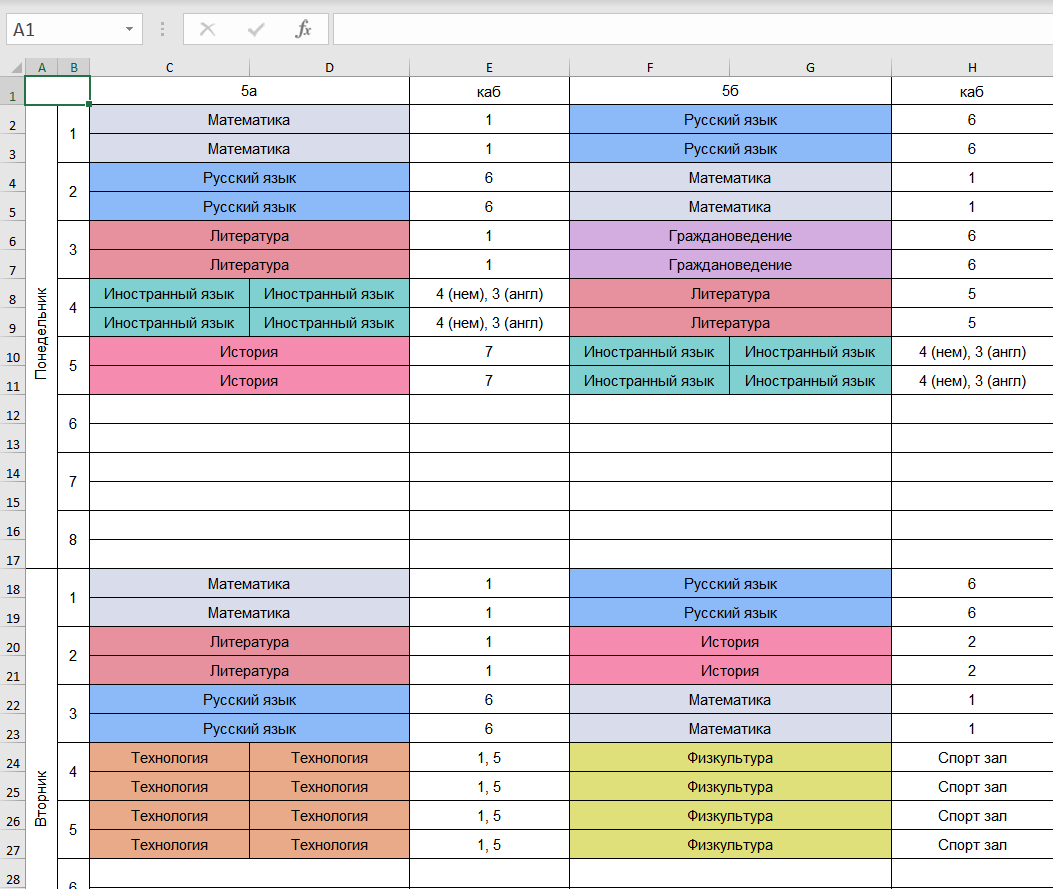Open the Name Box dropdown arrow

click(x=129, y=30)
